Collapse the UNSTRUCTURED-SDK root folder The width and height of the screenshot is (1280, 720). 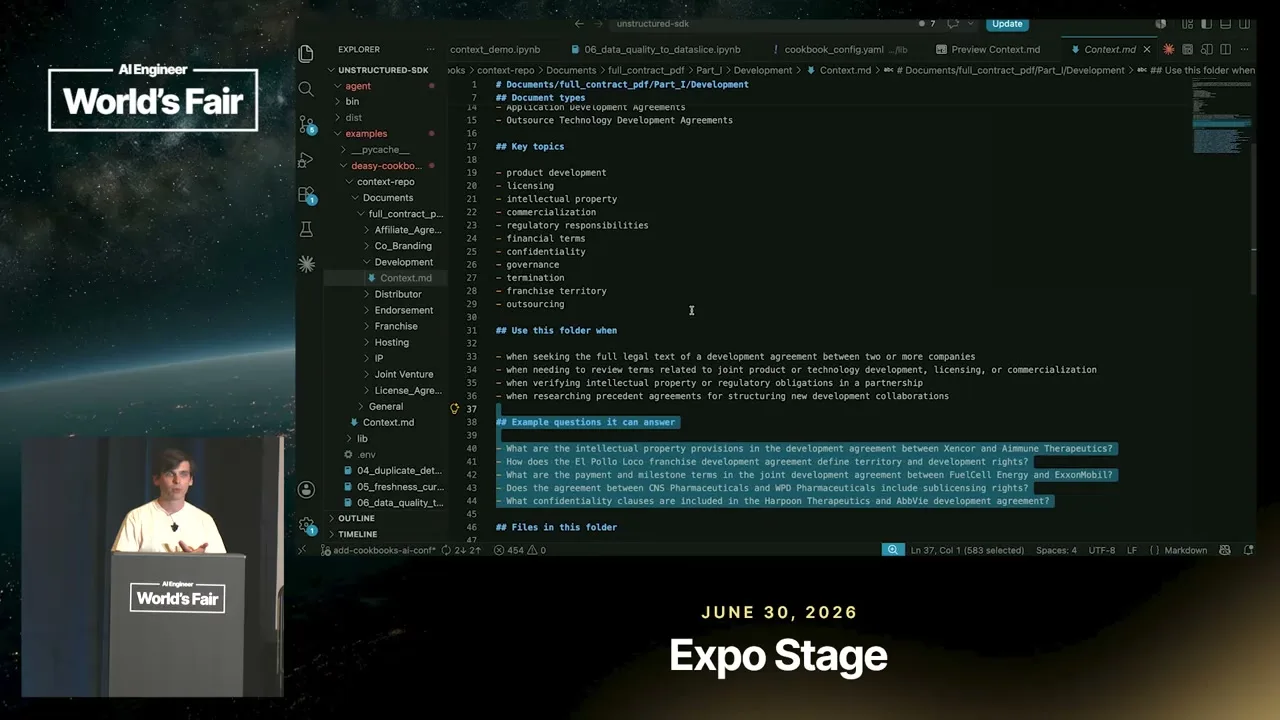click(382, 70)
